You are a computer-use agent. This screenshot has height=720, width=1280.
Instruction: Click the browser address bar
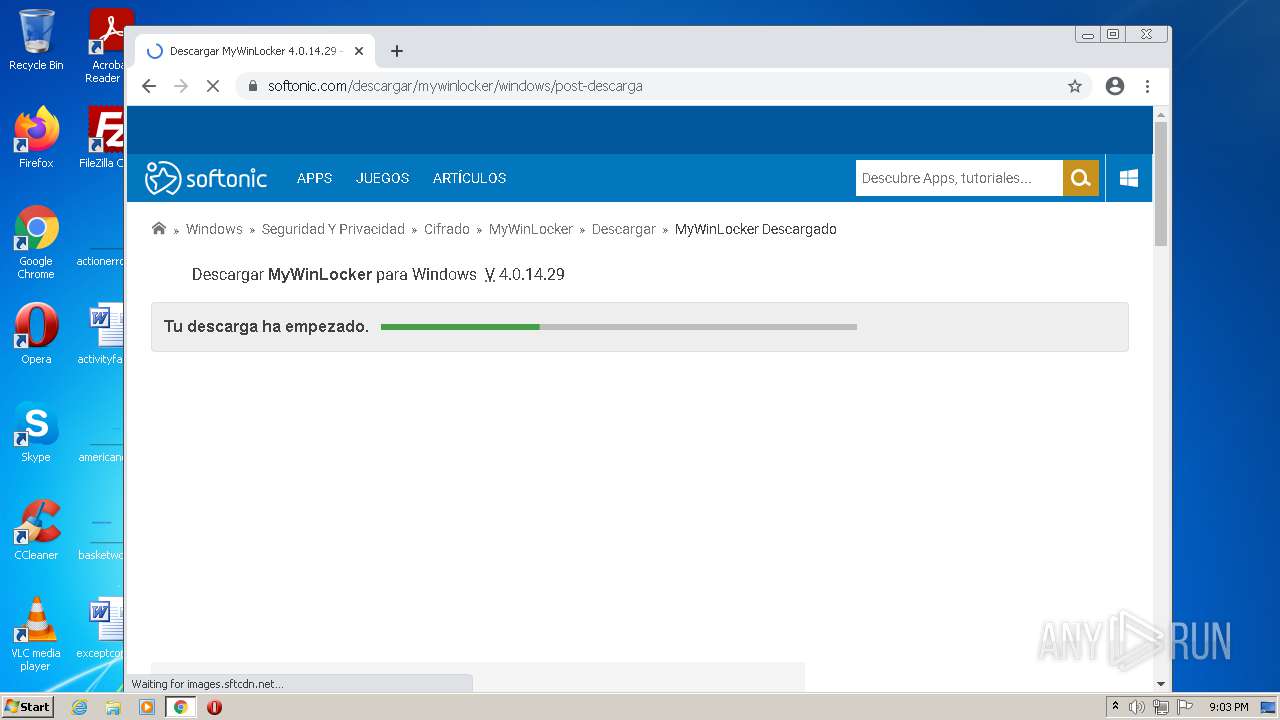[663, 86]
